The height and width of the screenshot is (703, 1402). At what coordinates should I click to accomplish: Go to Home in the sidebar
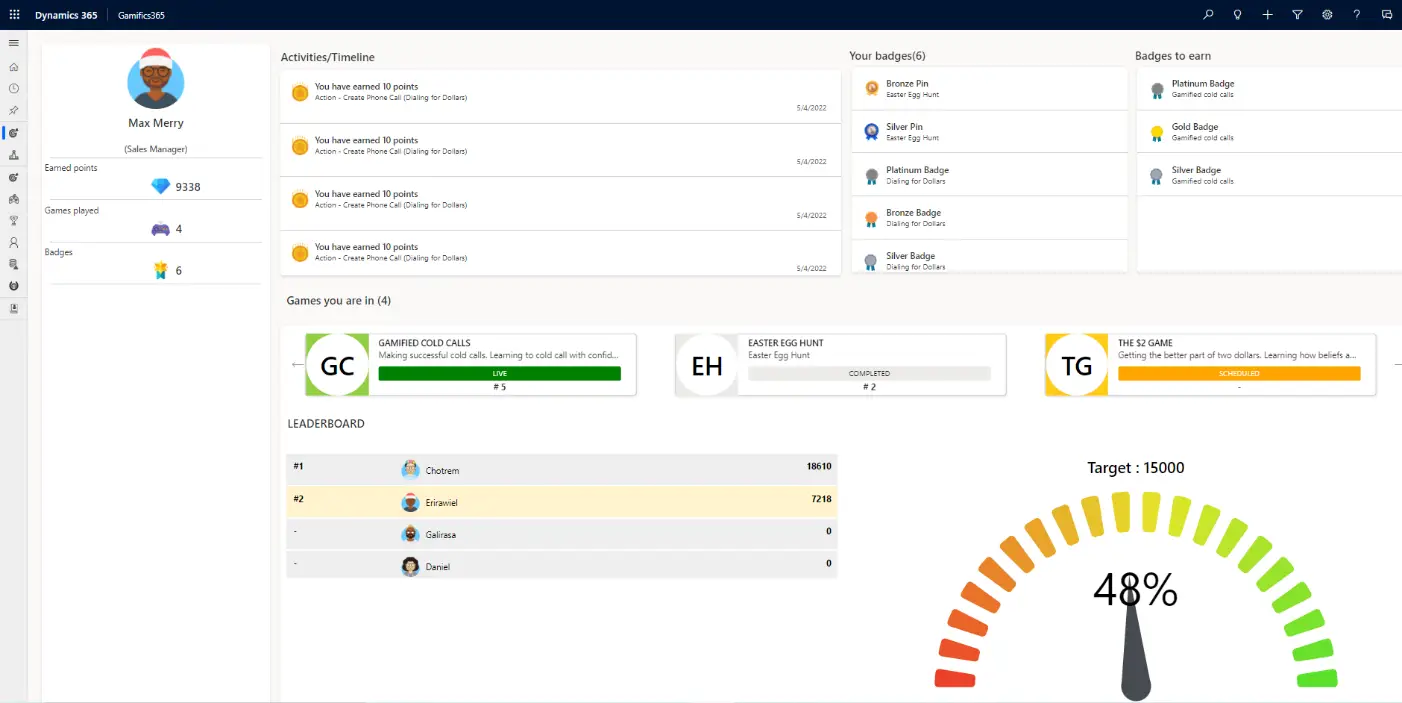point(14,67)
